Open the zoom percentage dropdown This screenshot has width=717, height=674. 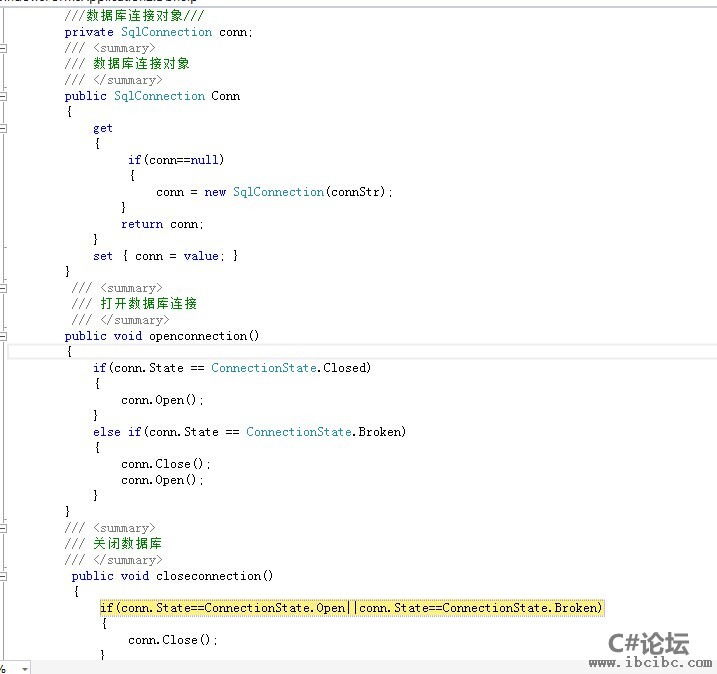23,667
